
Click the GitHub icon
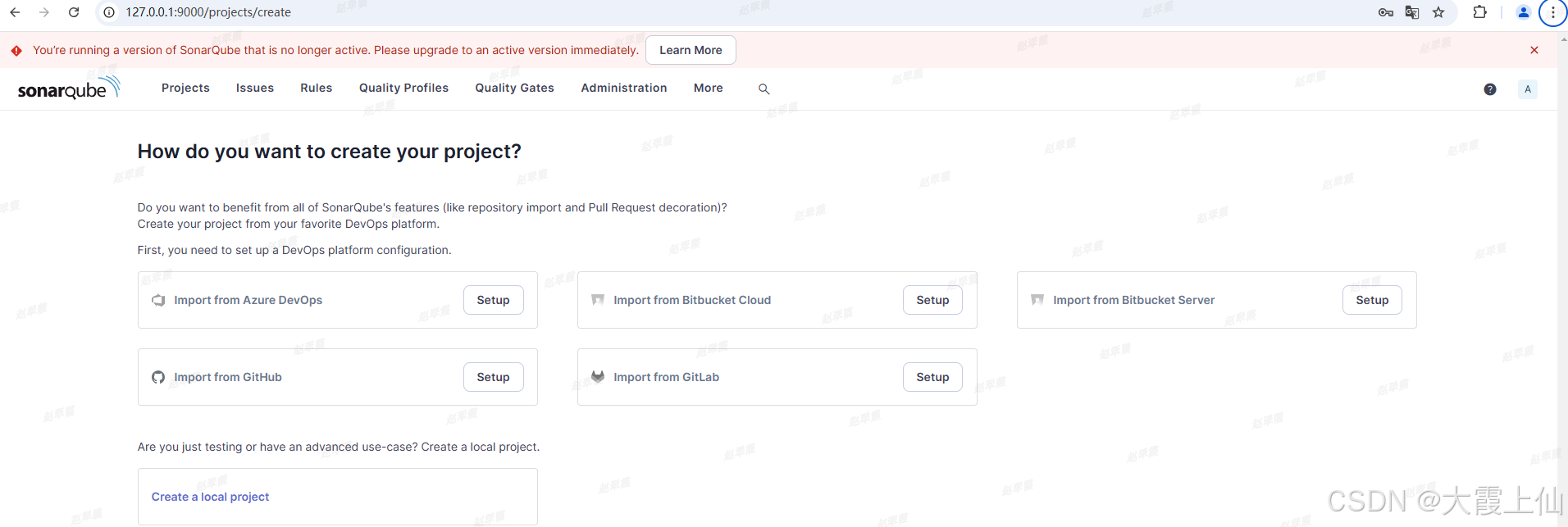[x=158, y=377]
